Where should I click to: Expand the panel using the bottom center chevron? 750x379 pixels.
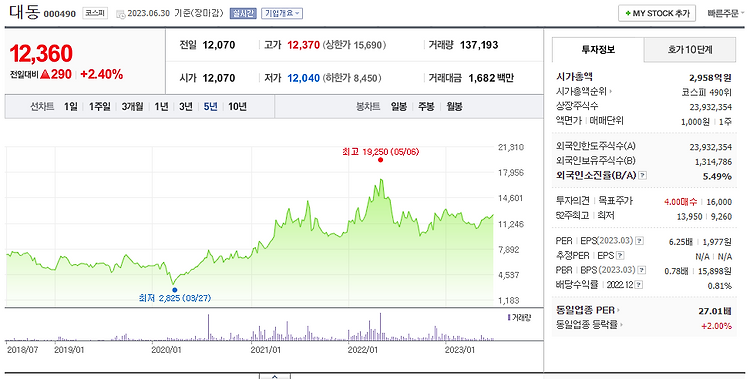coord(275,376)
